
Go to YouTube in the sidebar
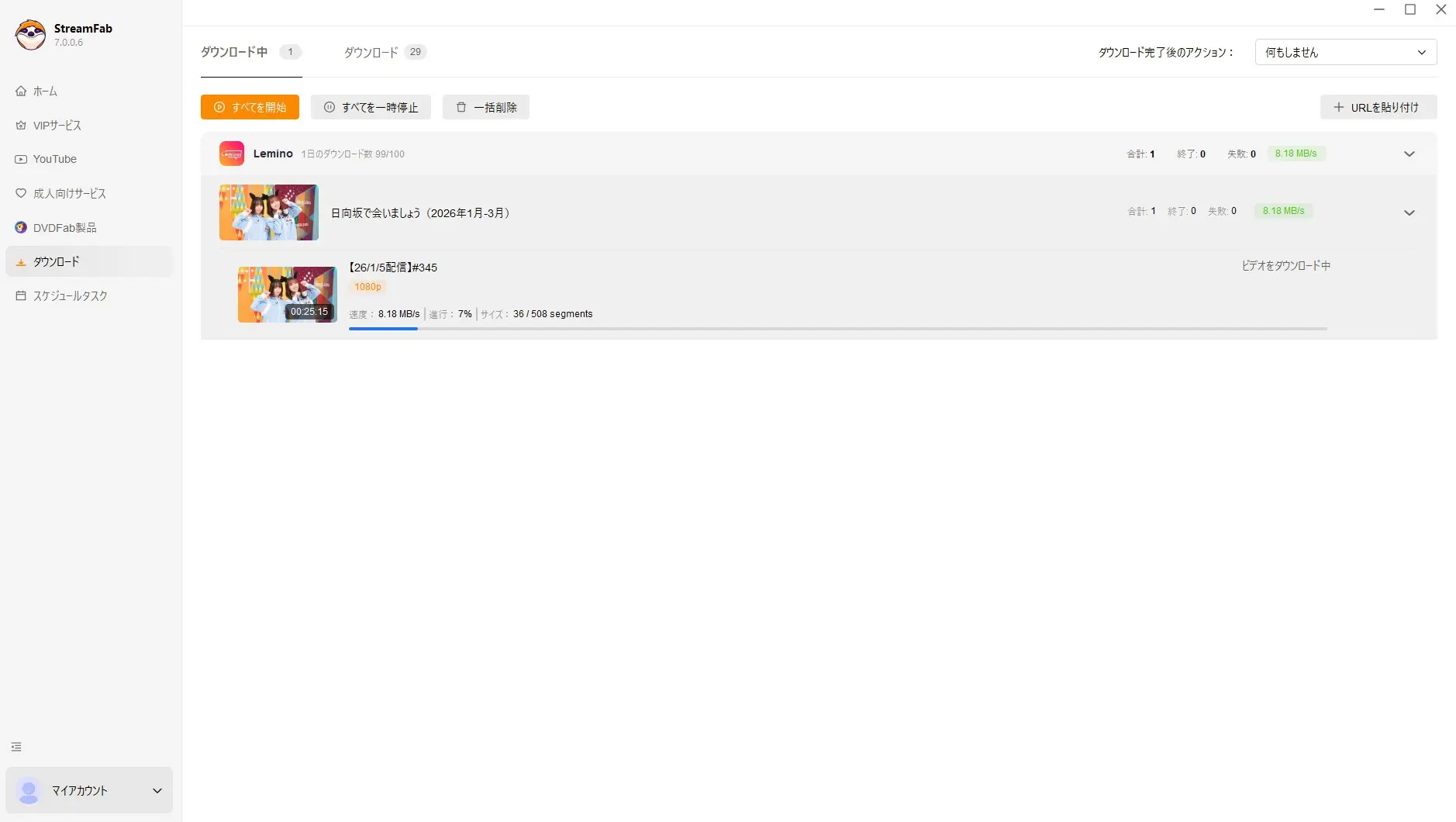click(89, 159)
